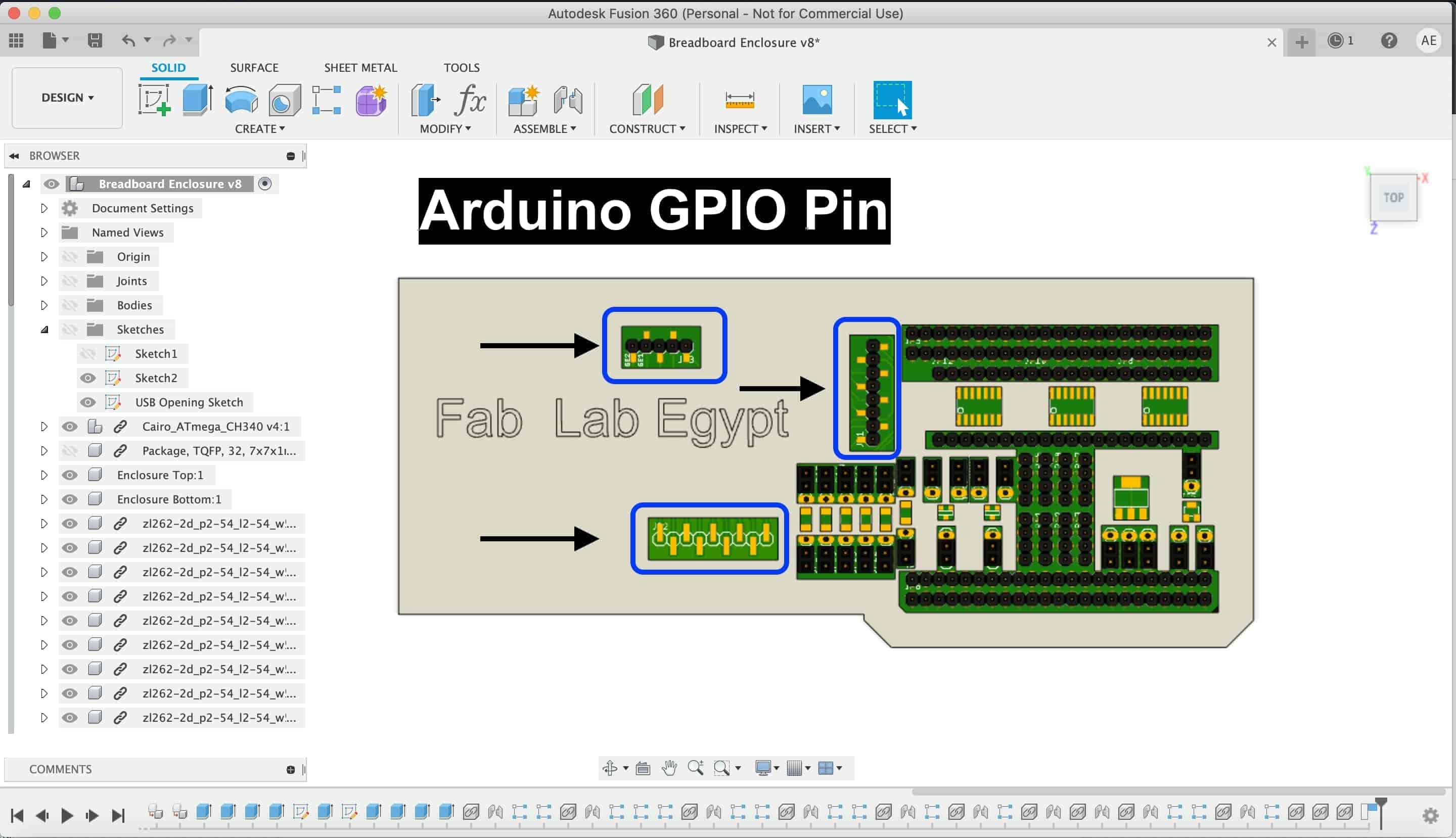Click the TOP face of ViewCube
The width and height of the screenshot is (1456, 838).
[x=1393, y=198]
